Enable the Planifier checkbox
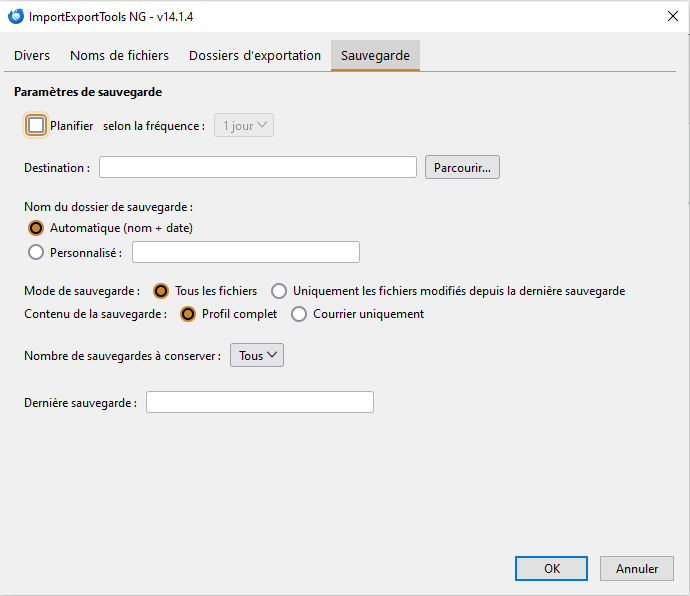Screen dimensions: 690x596 36,125
